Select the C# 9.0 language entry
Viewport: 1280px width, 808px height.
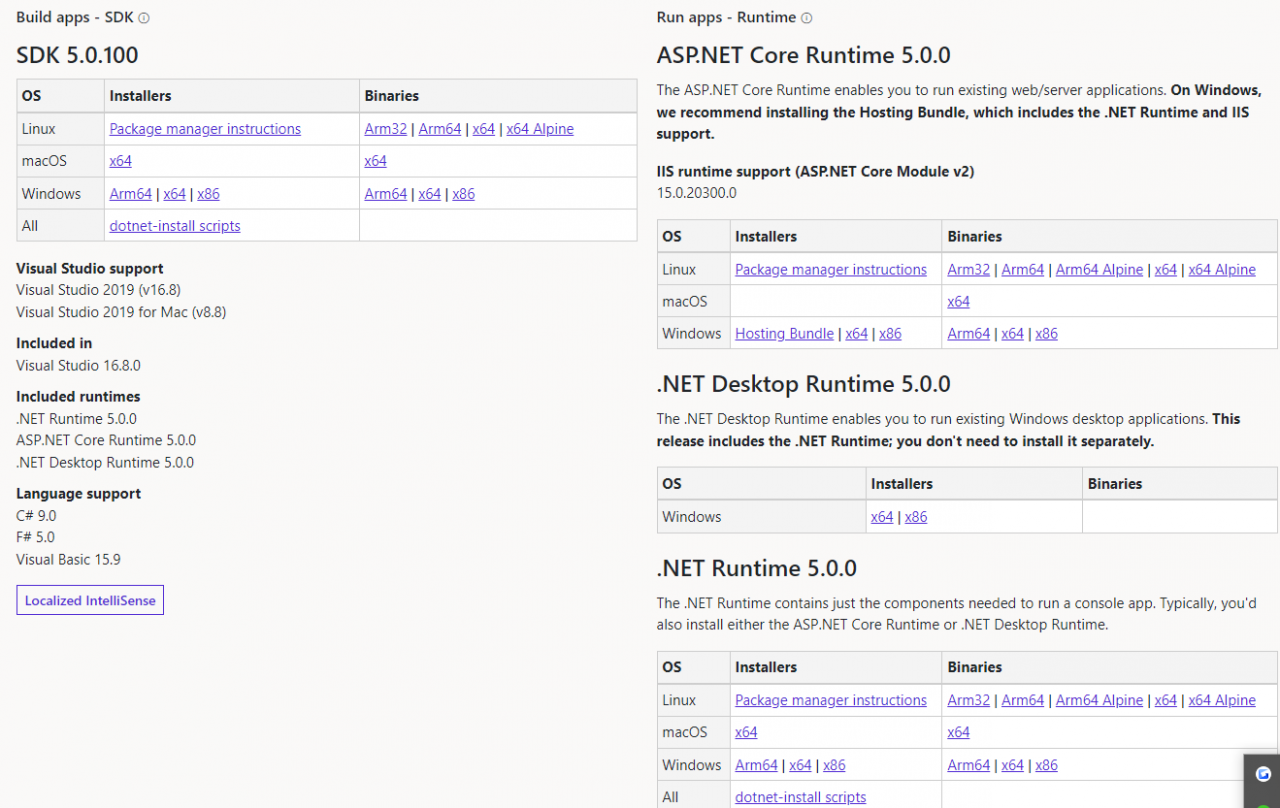(x=36, y=516)
